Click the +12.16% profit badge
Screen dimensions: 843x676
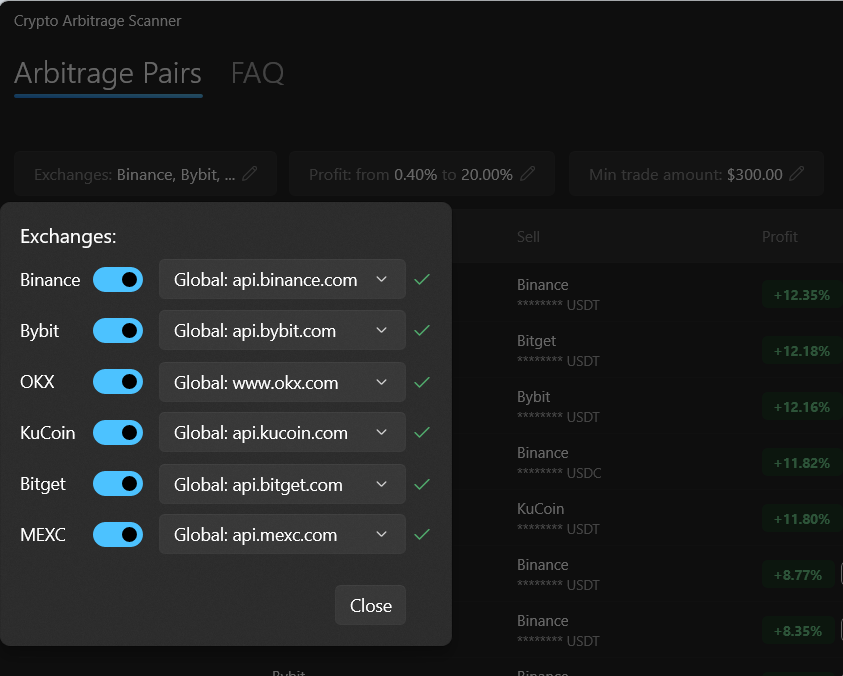coord(802,407)
